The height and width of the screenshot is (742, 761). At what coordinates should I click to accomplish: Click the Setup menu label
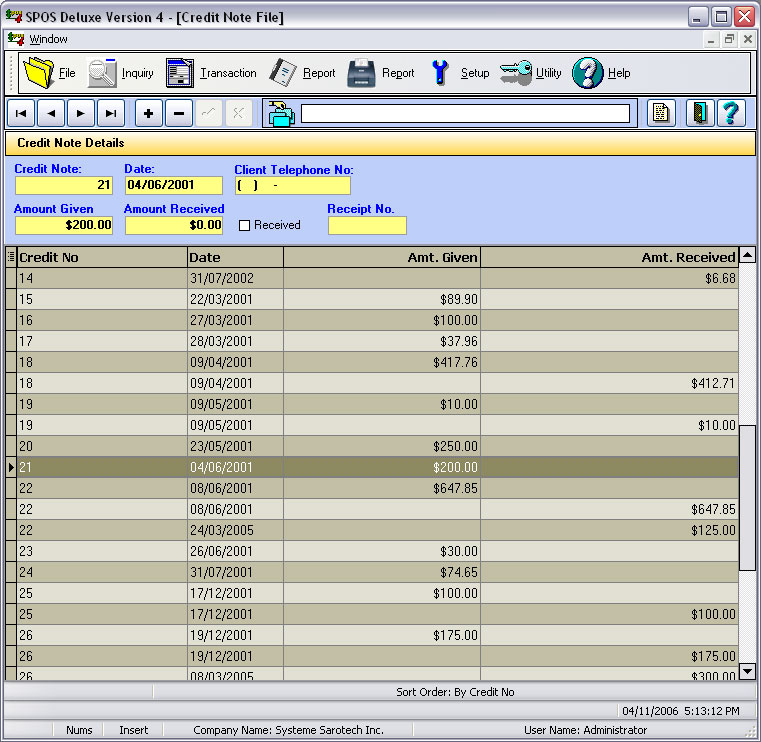coord(475,73)
